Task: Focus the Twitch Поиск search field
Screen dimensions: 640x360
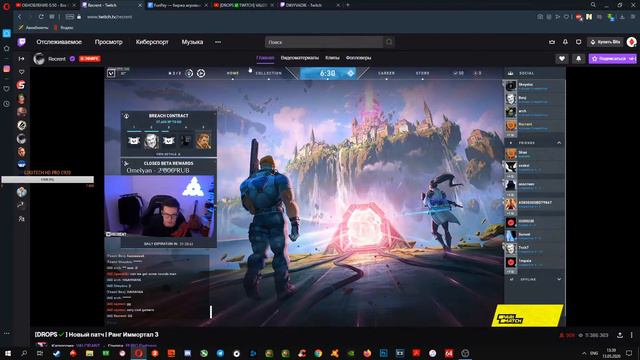Action: coord(324,42)
